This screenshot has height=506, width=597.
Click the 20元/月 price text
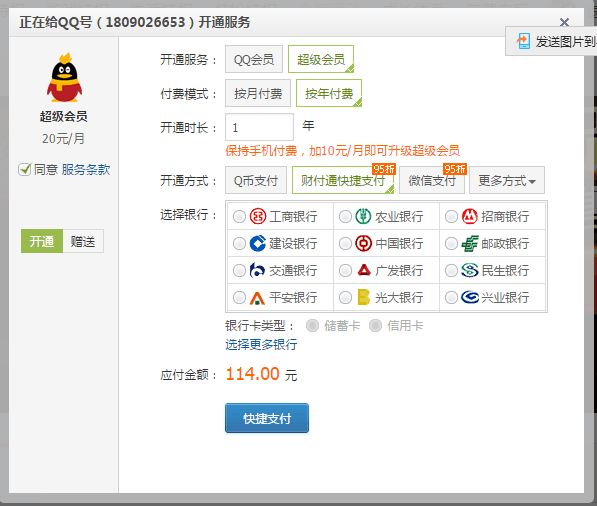pos(63,139)
